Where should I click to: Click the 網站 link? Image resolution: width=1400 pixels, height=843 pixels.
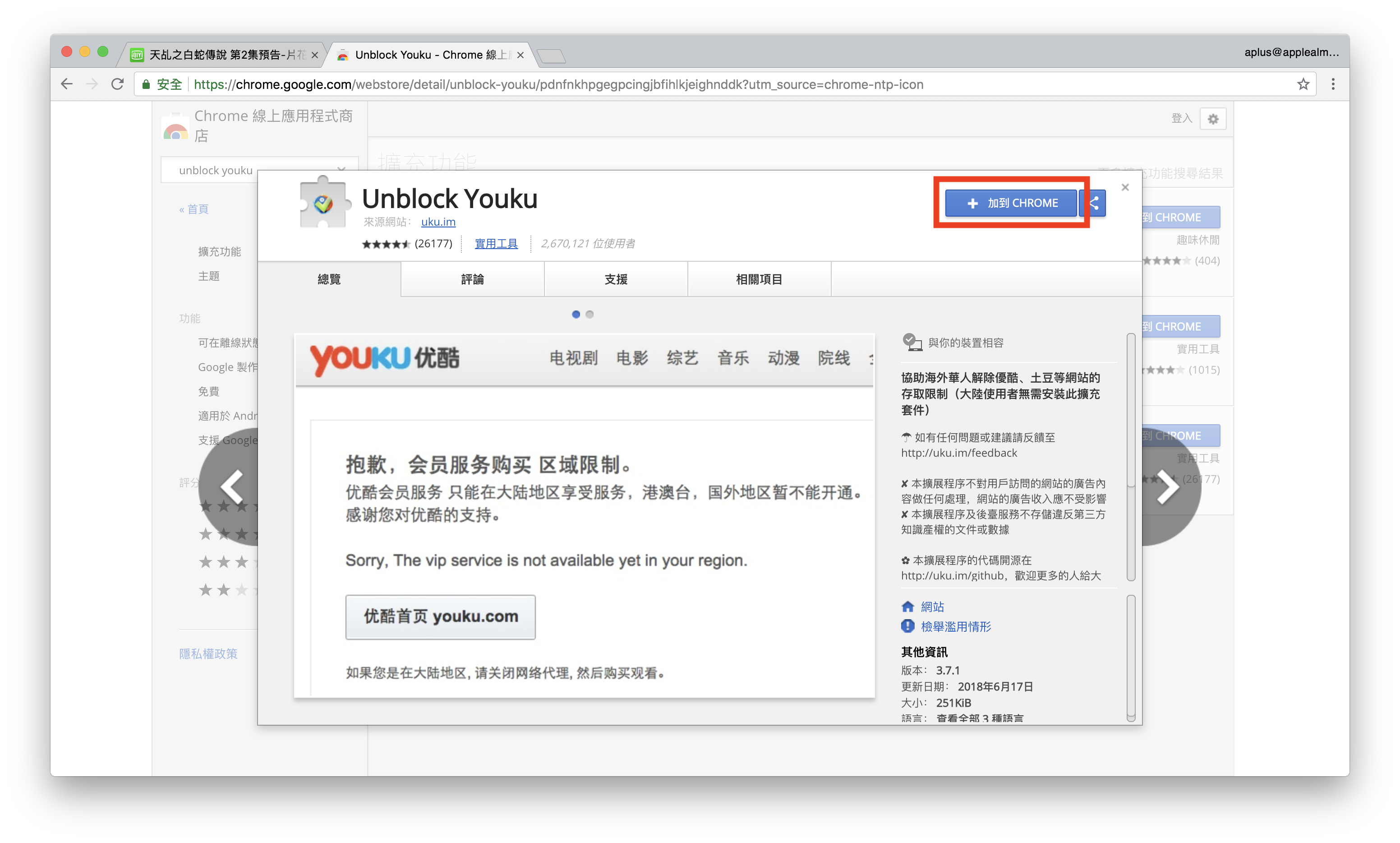pos(932,607)
